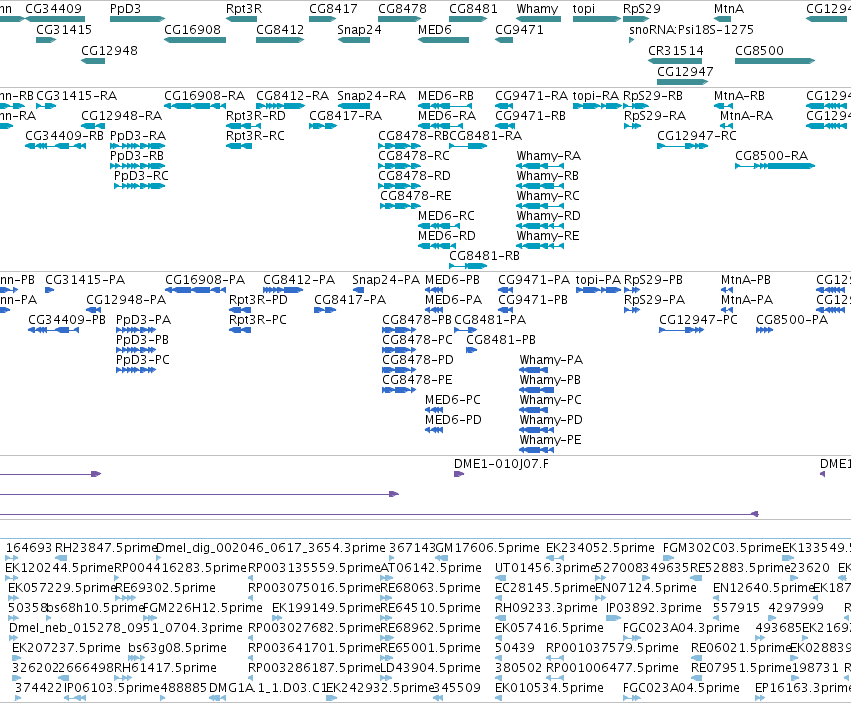Click the RpS29-PB protein label
This screenshot has width=851, height=703.
coord(653,280)
